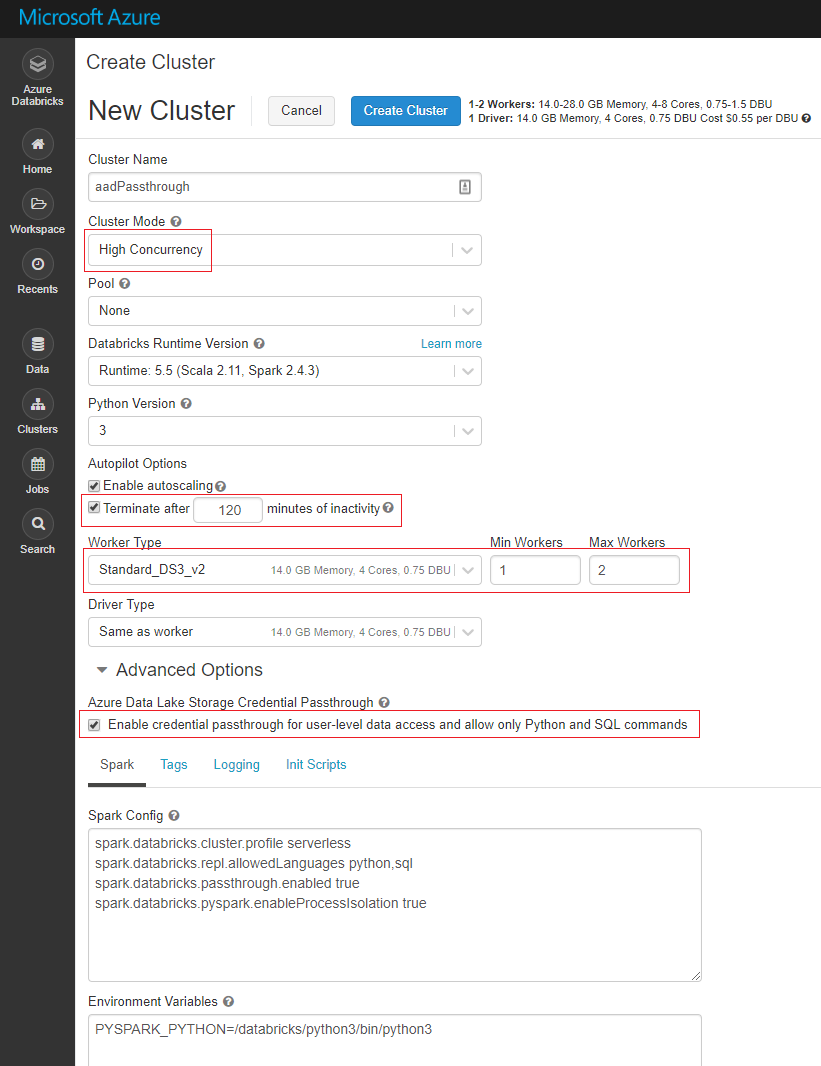The width and height of the screenshot is (821, 1066).
Task: Open Databricks Runtime Version dropdown
Action: click(x=285, y=371)
